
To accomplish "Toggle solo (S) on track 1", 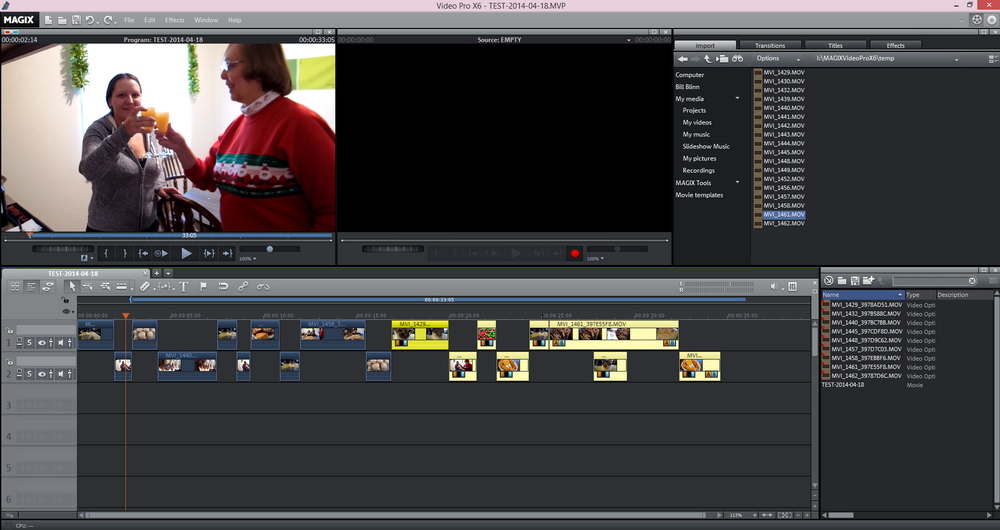I will pyautogui.click(x=29, y=343).
